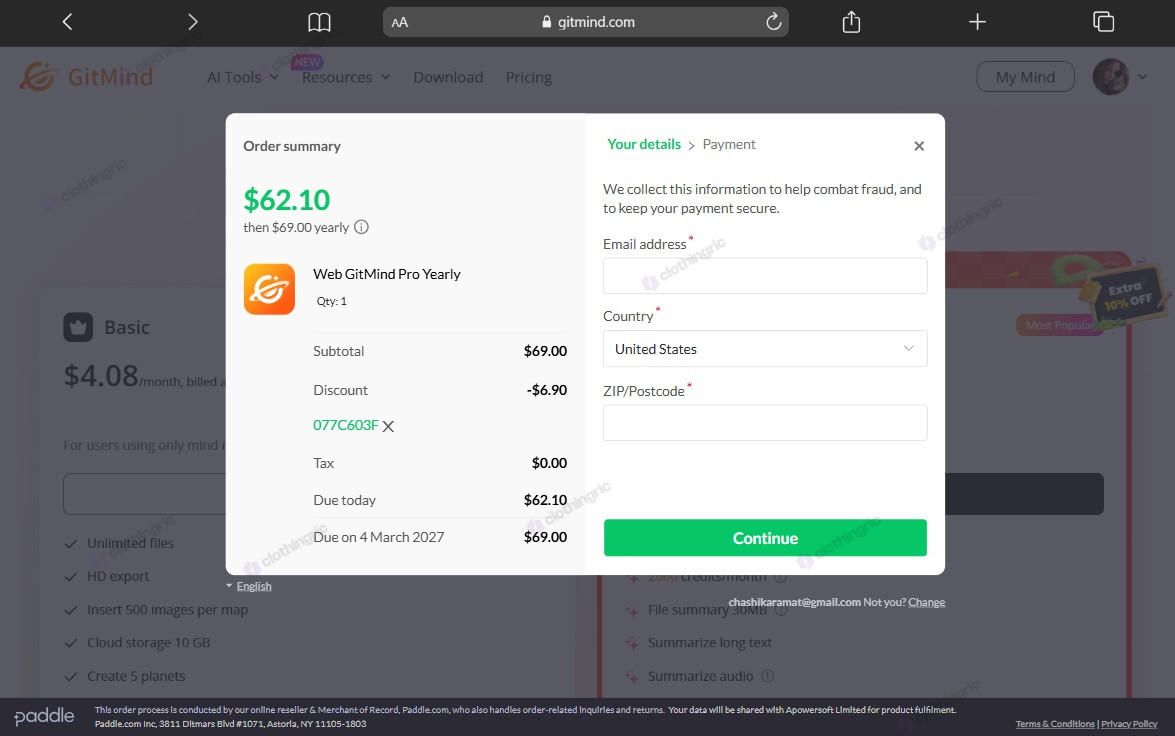Open the Download page

coord(448,77)
